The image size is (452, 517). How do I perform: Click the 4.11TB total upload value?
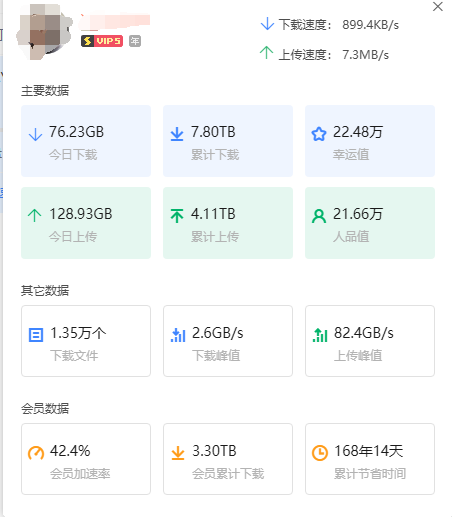tap(213, 214)
